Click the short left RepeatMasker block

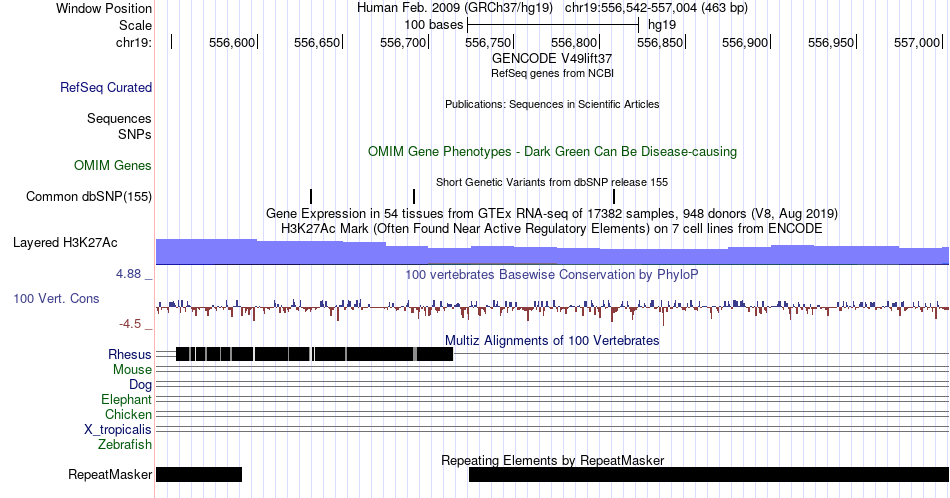(x=199, y=474)
